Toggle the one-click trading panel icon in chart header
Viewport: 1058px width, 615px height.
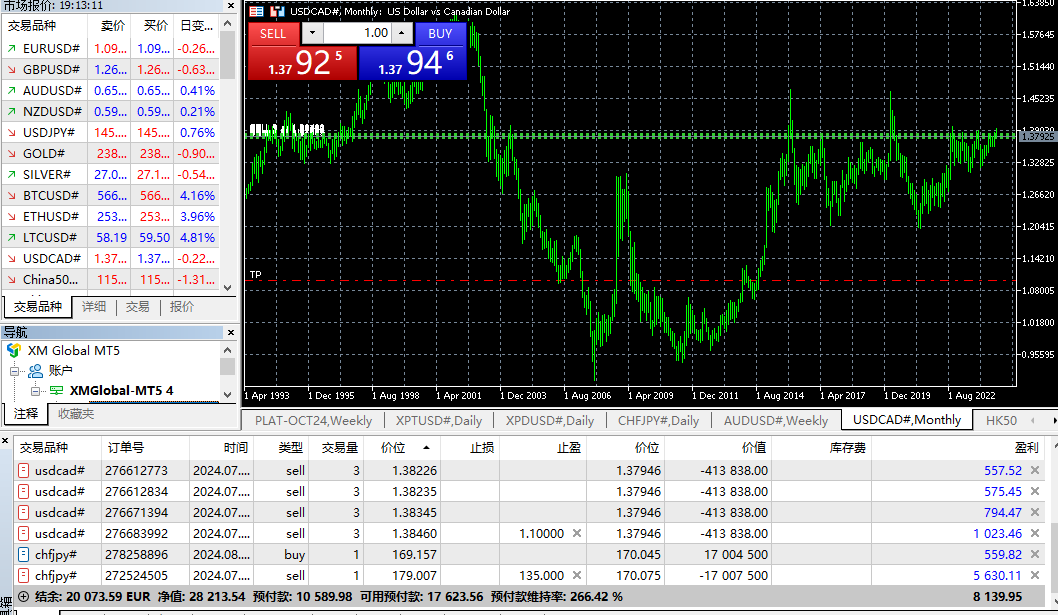(256, 11)
